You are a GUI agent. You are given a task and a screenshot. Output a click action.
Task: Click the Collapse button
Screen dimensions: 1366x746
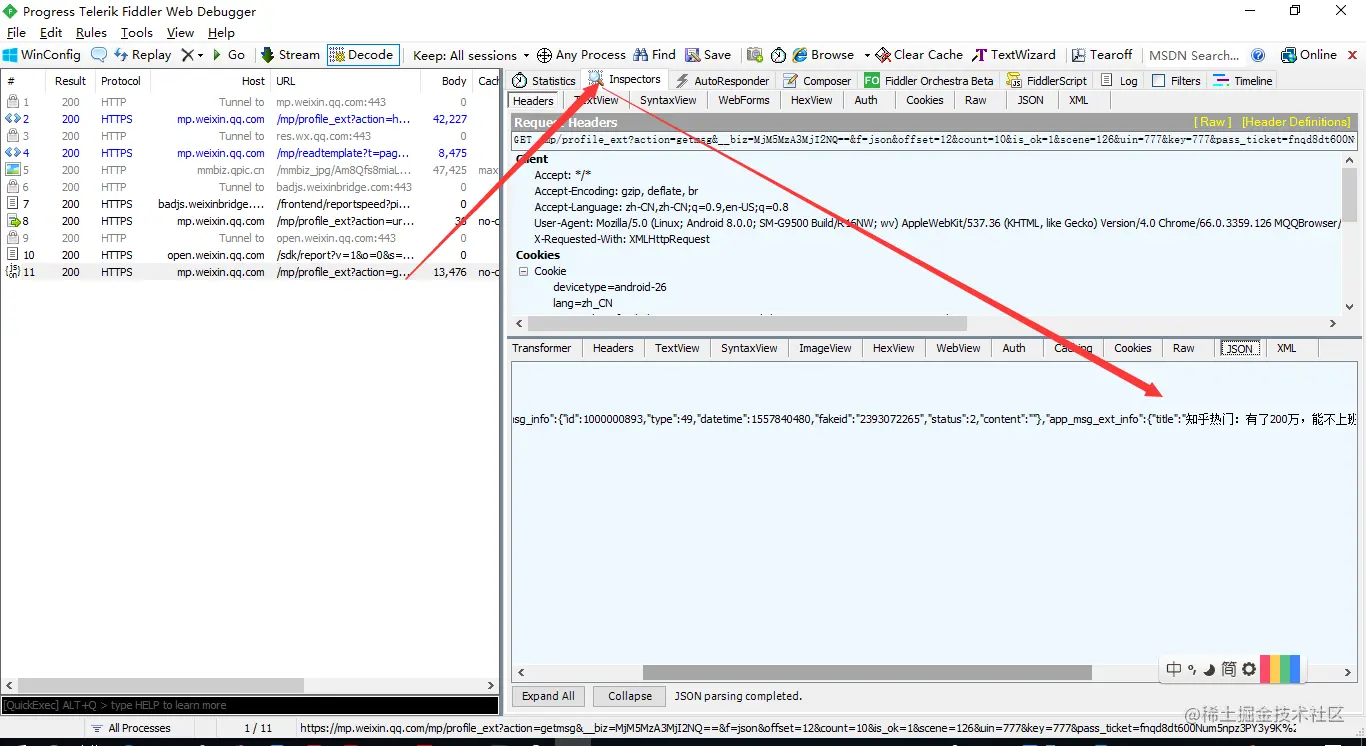(x=630, y=696)
